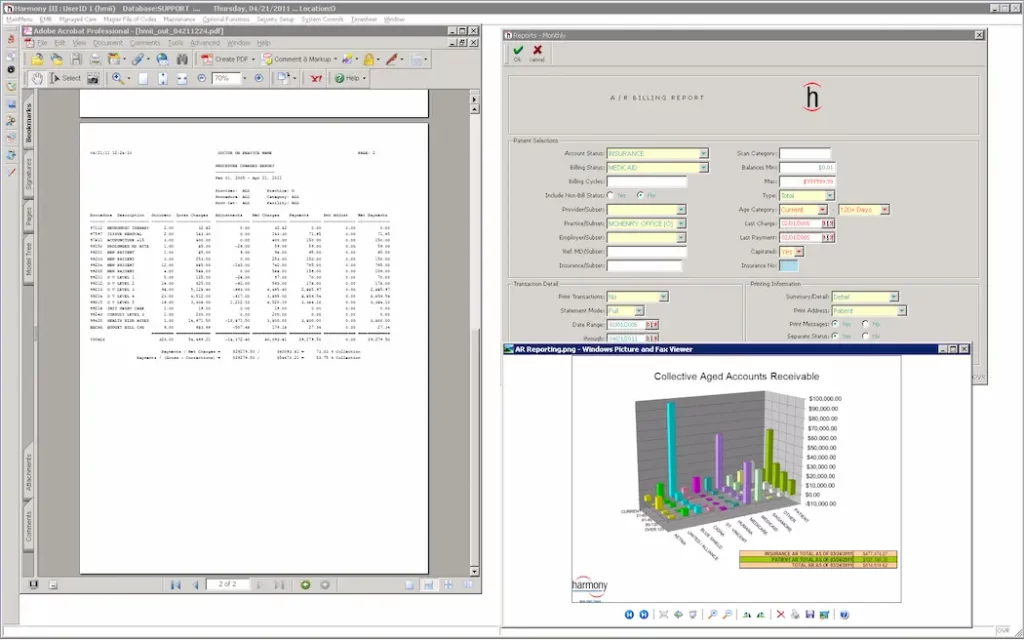Expand the Age Category dropdown showing Current
The image size is (1024, 640).
click(x=822, y=210)
